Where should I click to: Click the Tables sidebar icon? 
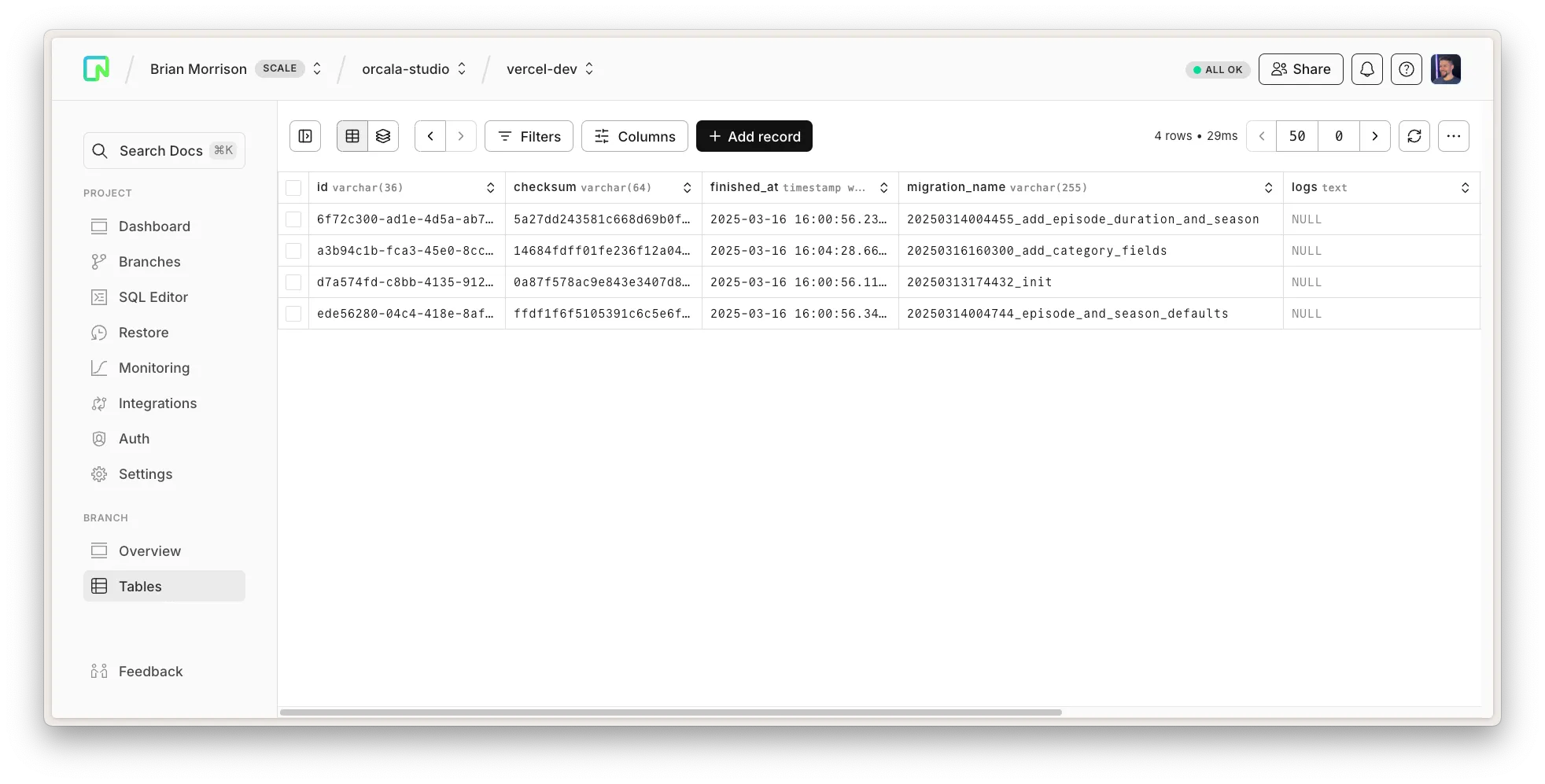tap(99, 586)
